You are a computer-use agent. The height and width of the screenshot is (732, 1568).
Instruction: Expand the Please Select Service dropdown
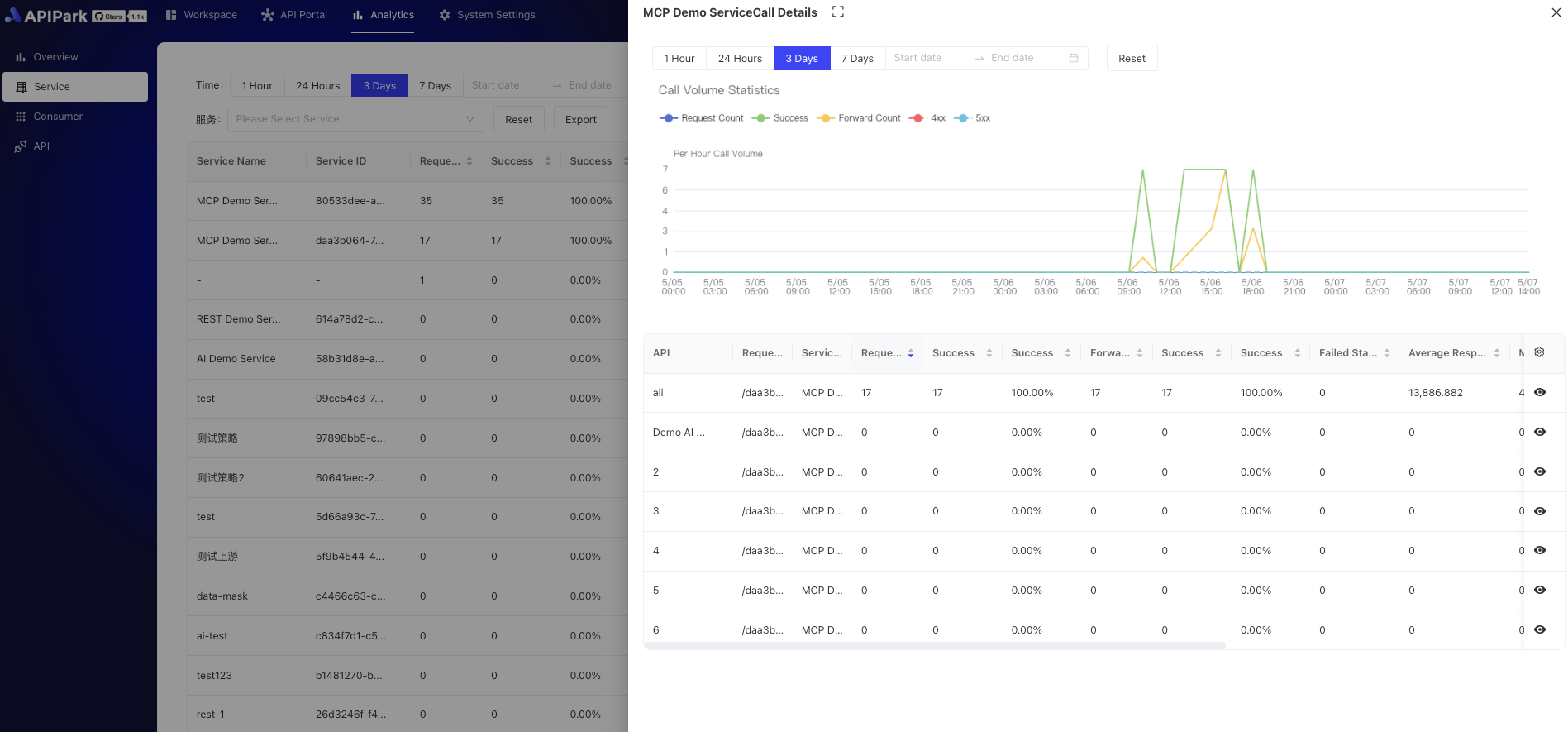pos(355,119)
